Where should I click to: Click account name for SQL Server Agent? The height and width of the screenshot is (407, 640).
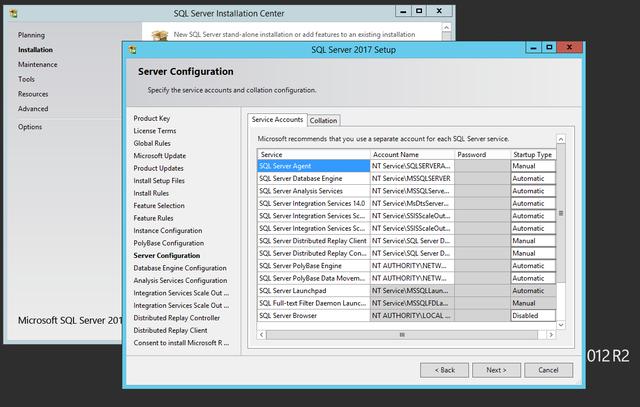(412, 166)
